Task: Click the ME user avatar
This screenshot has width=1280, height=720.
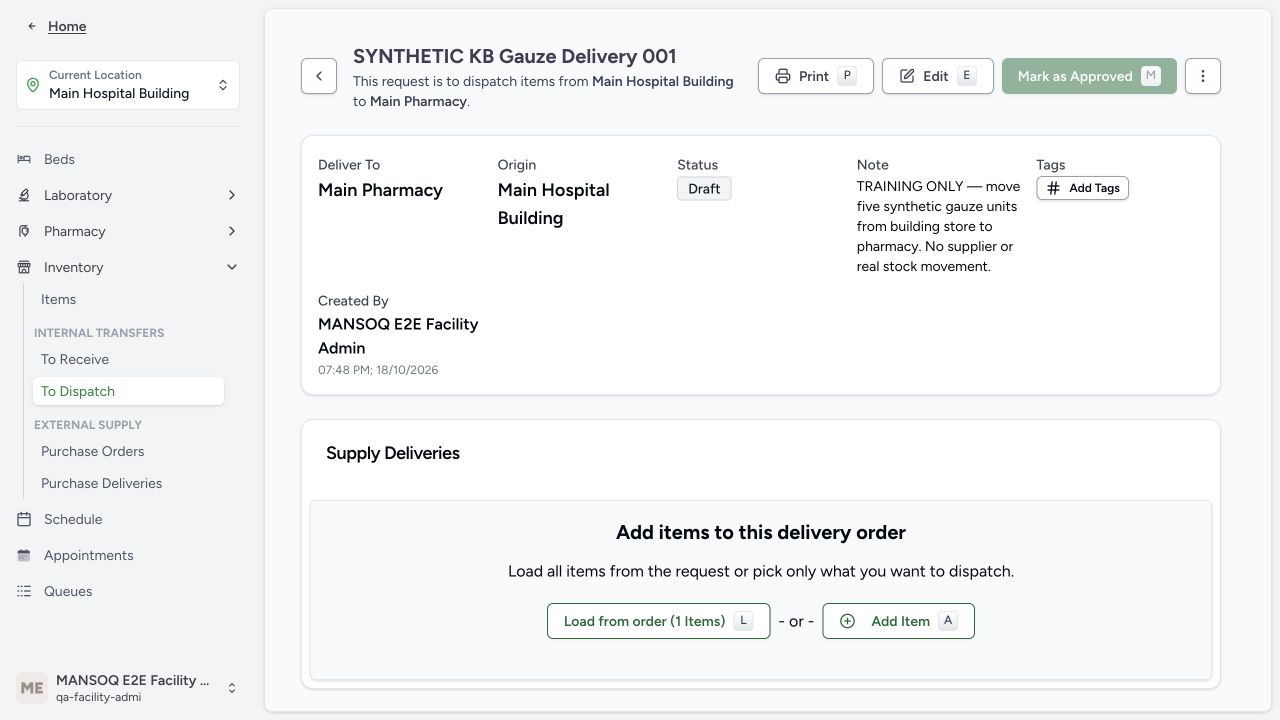Action: pos(32,688)
